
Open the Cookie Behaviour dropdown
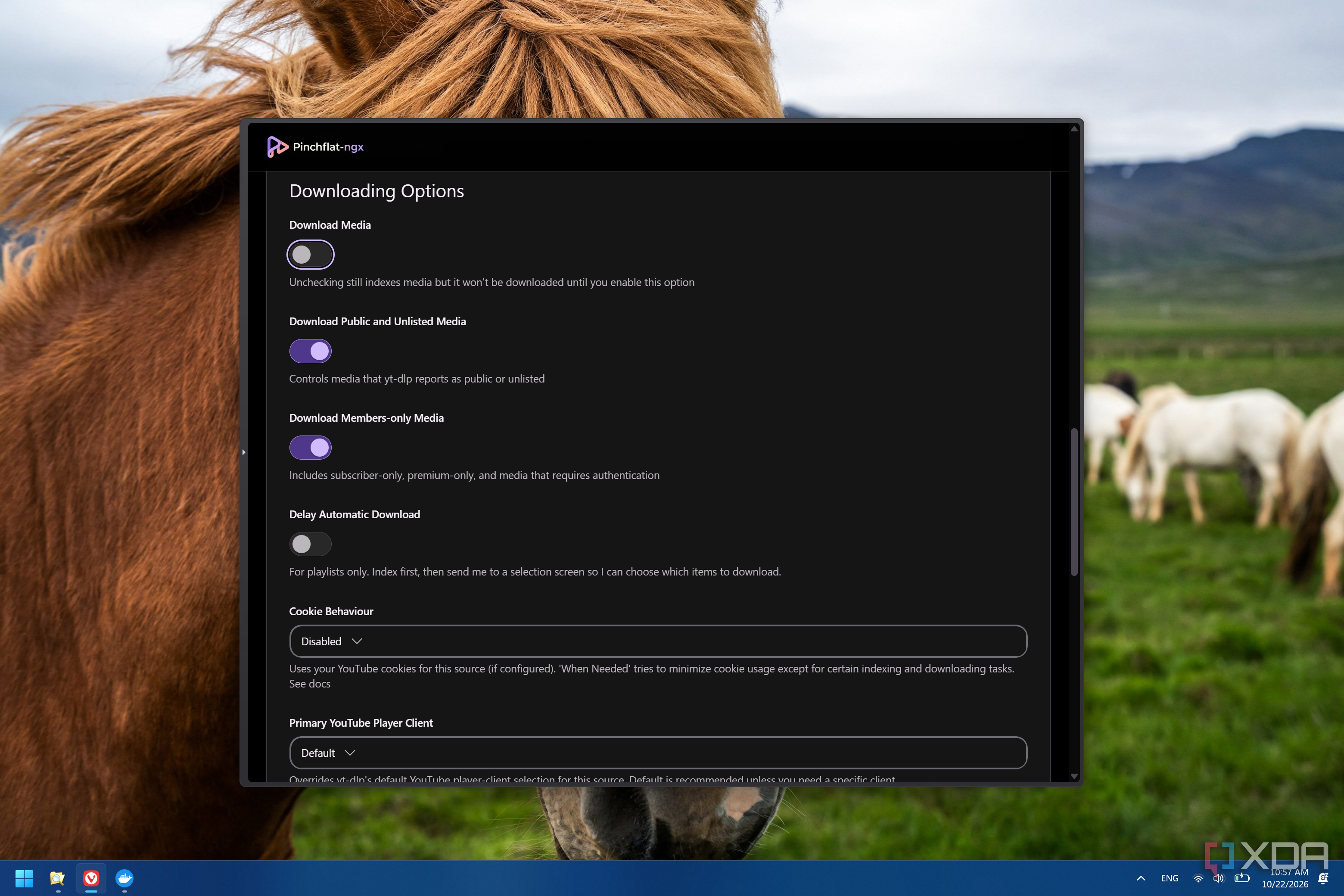658,641
